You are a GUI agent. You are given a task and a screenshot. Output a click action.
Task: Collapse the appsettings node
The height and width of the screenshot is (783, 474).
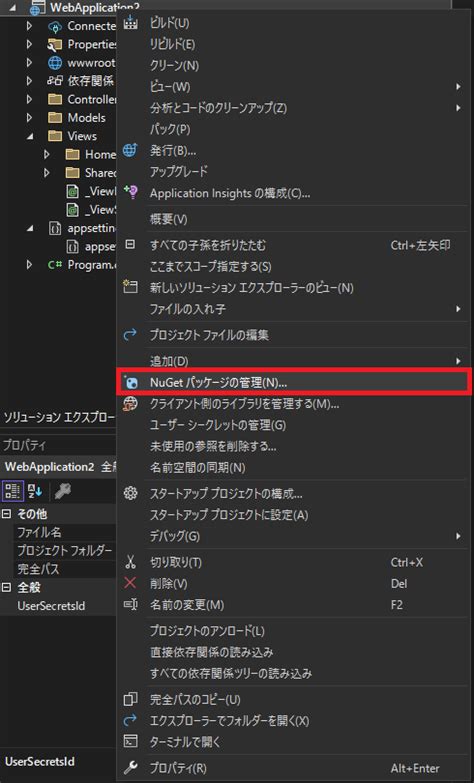pyautogui.click(x=29, y=228)
